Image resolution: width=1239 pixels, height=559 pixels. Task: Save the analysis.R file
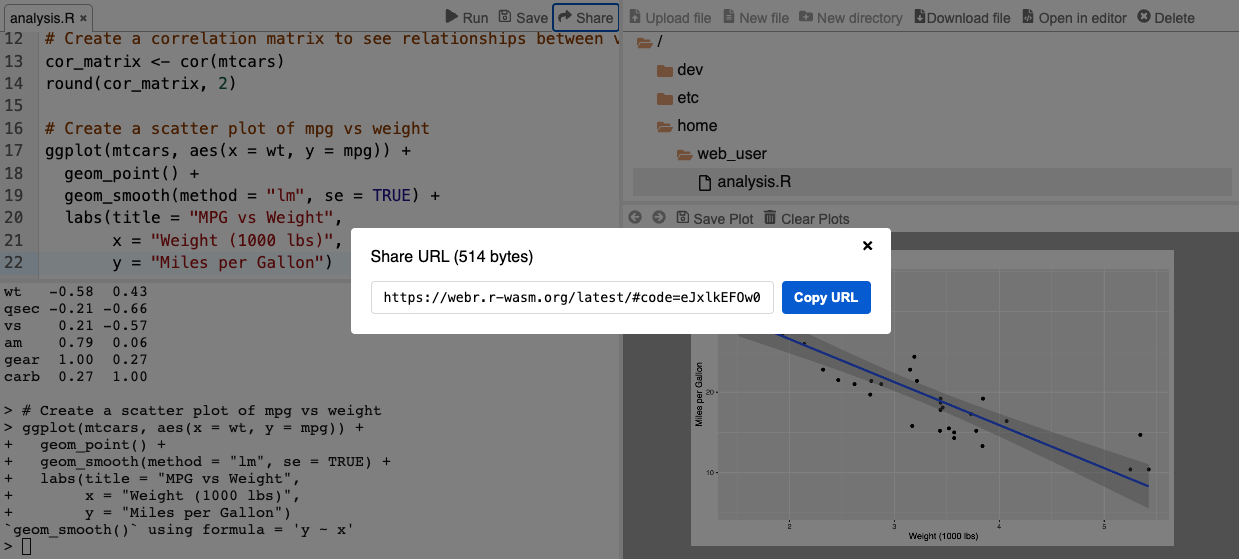click(523, 17)
